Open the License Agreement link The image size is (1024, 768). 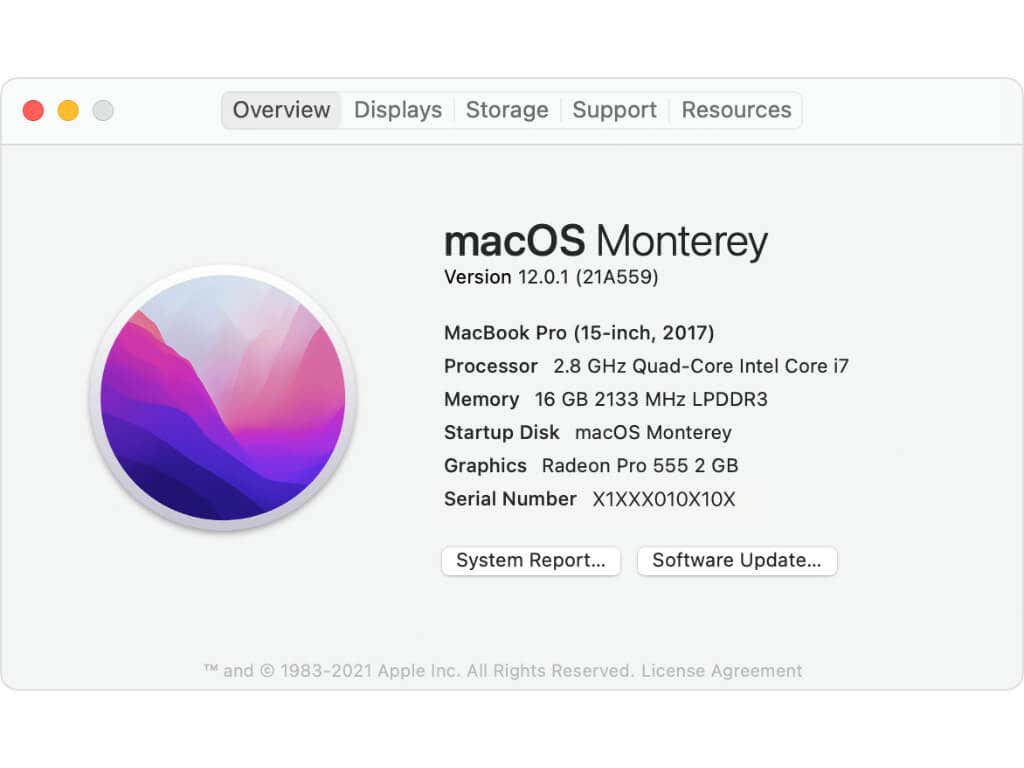721,671
